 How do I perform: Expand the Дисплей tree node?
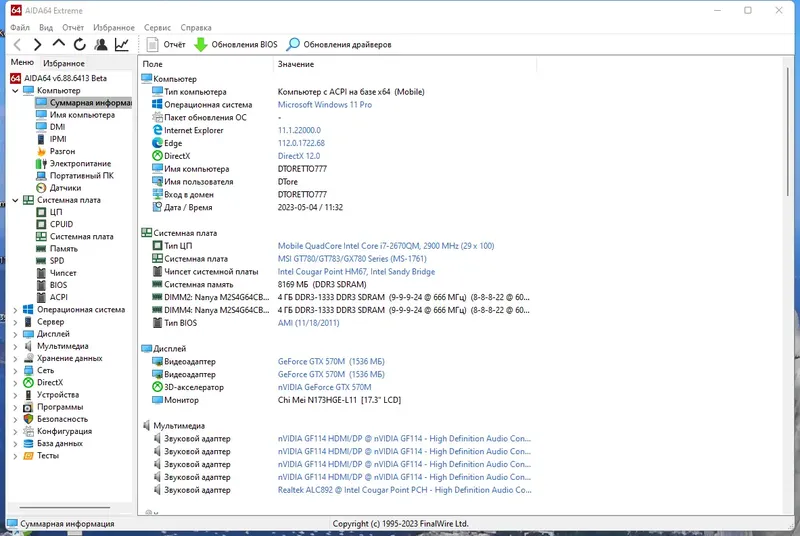15,335
